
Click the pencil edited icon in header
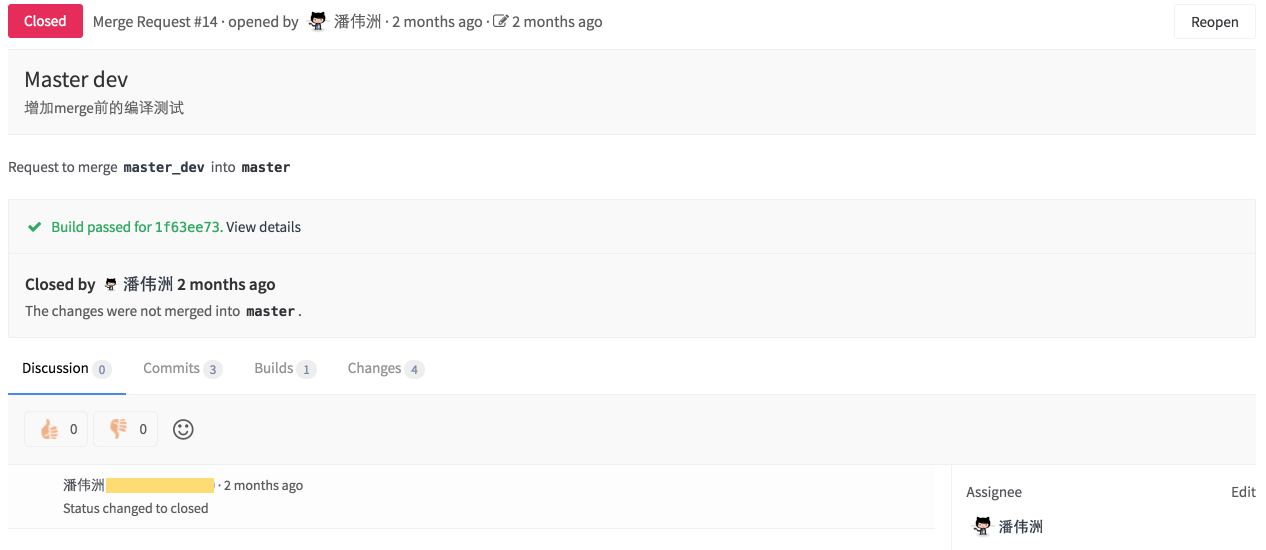(x=500, y=21)
